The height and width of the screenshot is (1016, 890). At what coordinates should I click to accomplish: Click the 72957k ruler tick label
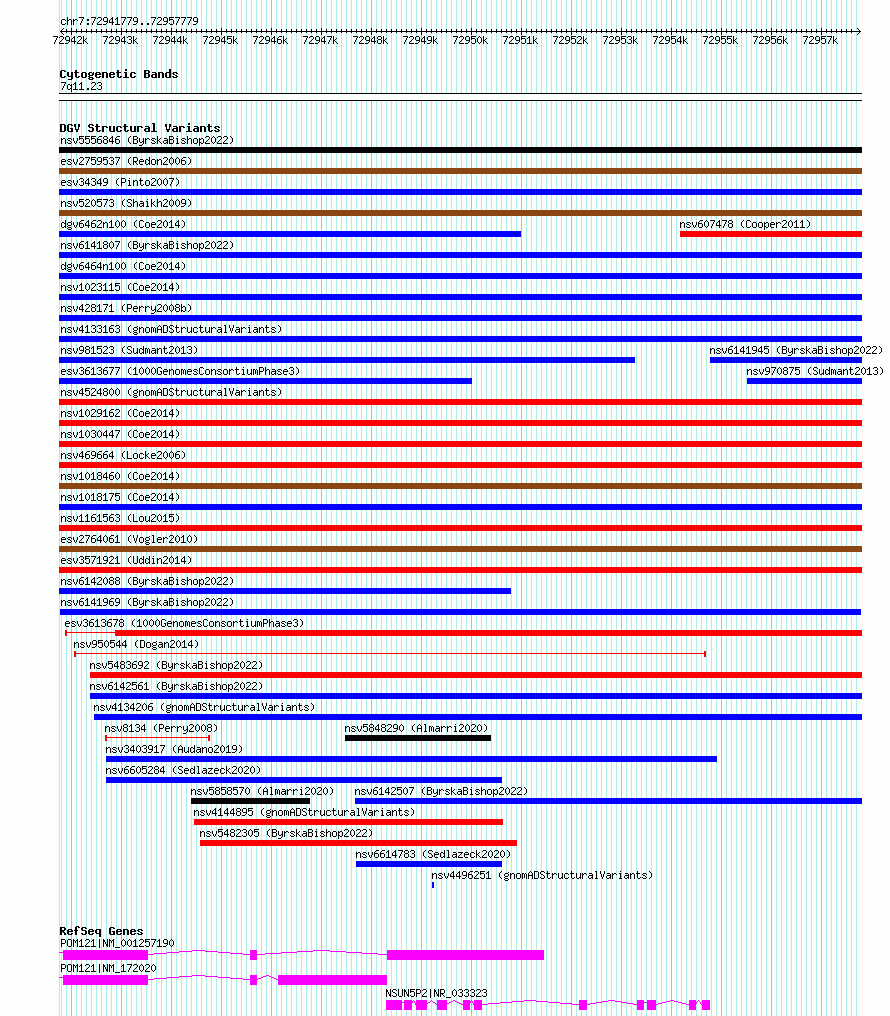820,40
